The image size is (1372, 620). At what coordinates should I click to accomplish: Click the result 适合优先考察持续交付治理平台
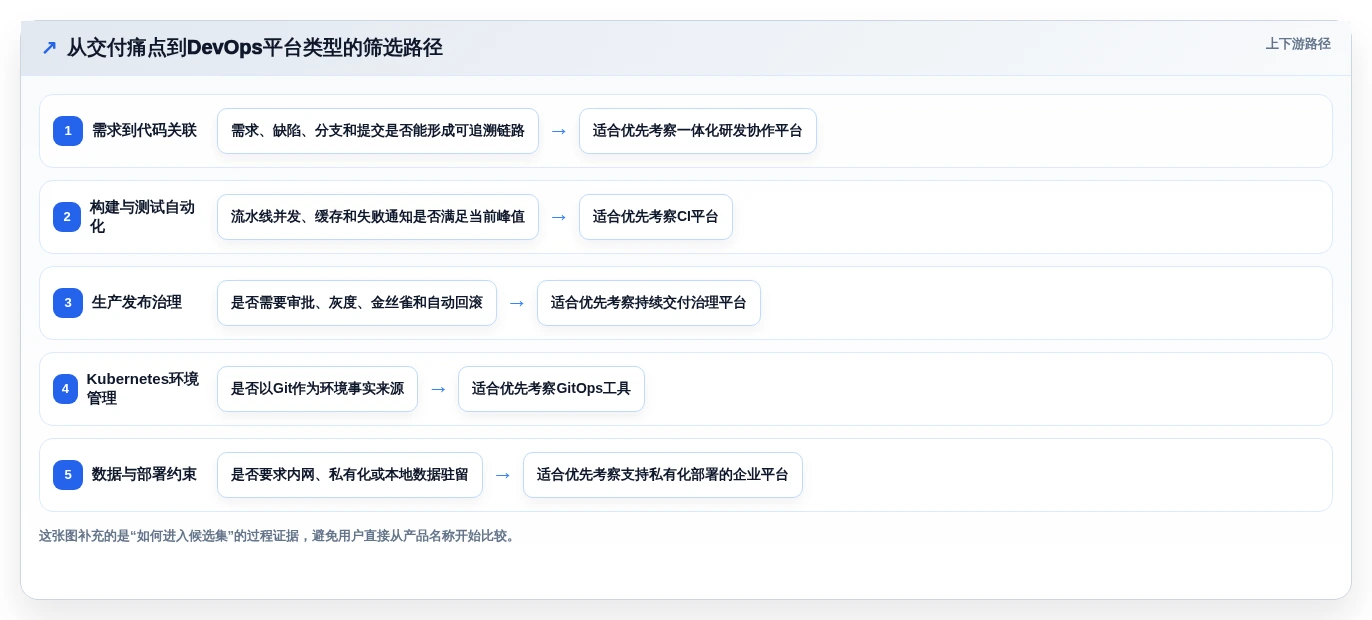pyautogui.click(x=649, y=303)
